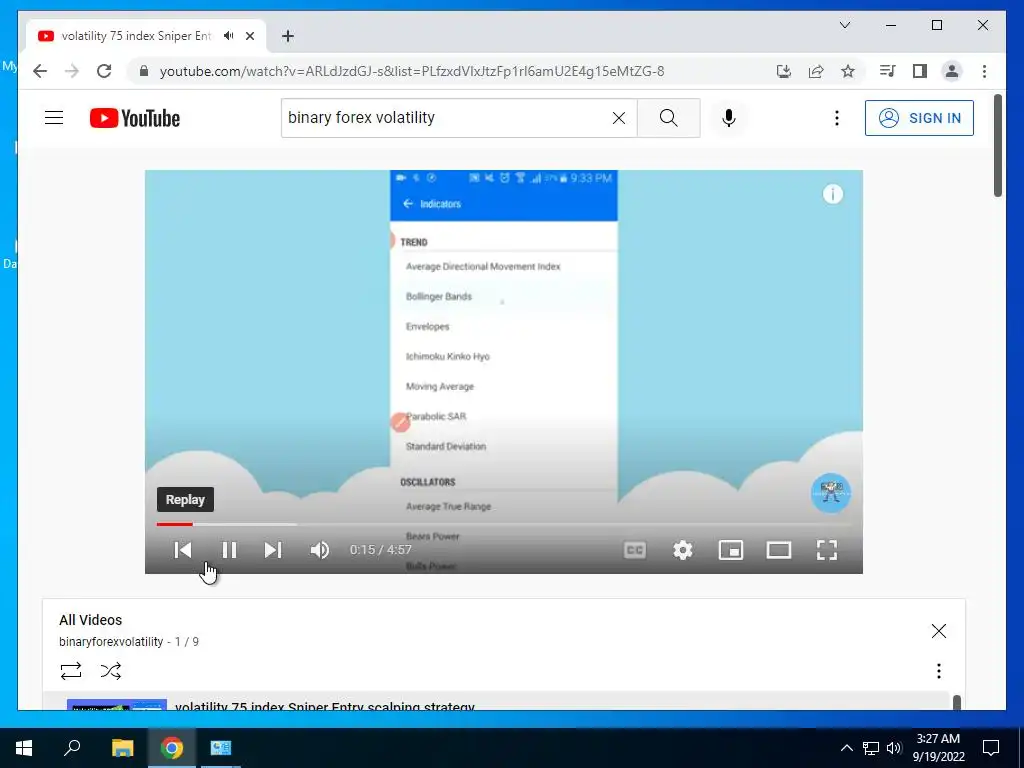Open Windows taskbar search
The height and width of the screenshot is (768, 1024).
[x=72, y=748]
